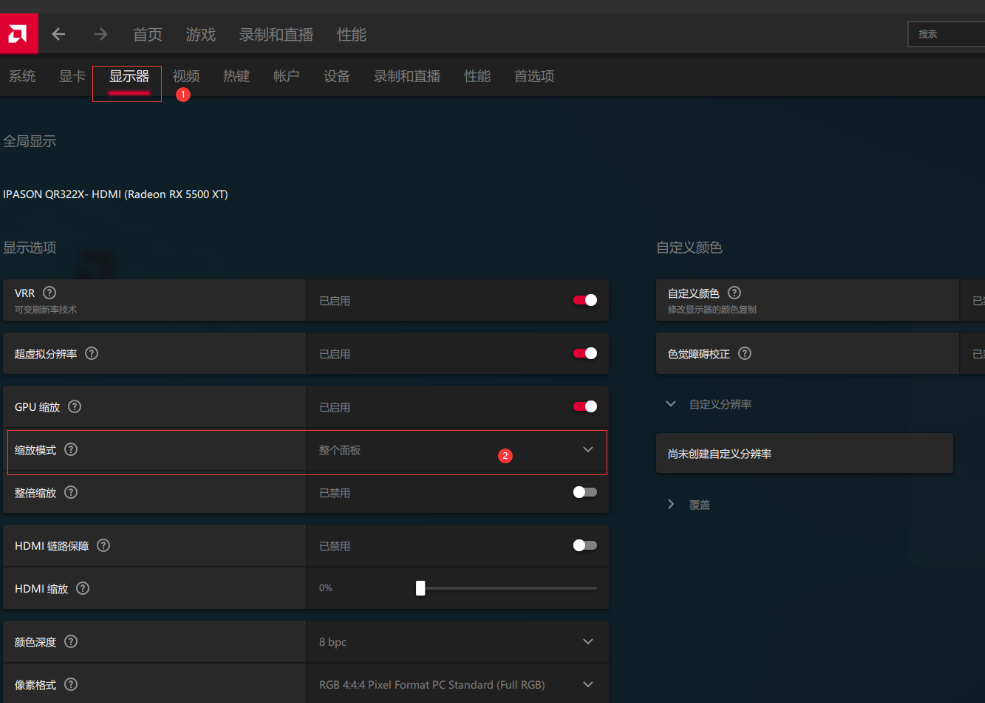Enable the 整倍缩放 toggle
This screenshot has height=703, width=985.
point(585,492)
